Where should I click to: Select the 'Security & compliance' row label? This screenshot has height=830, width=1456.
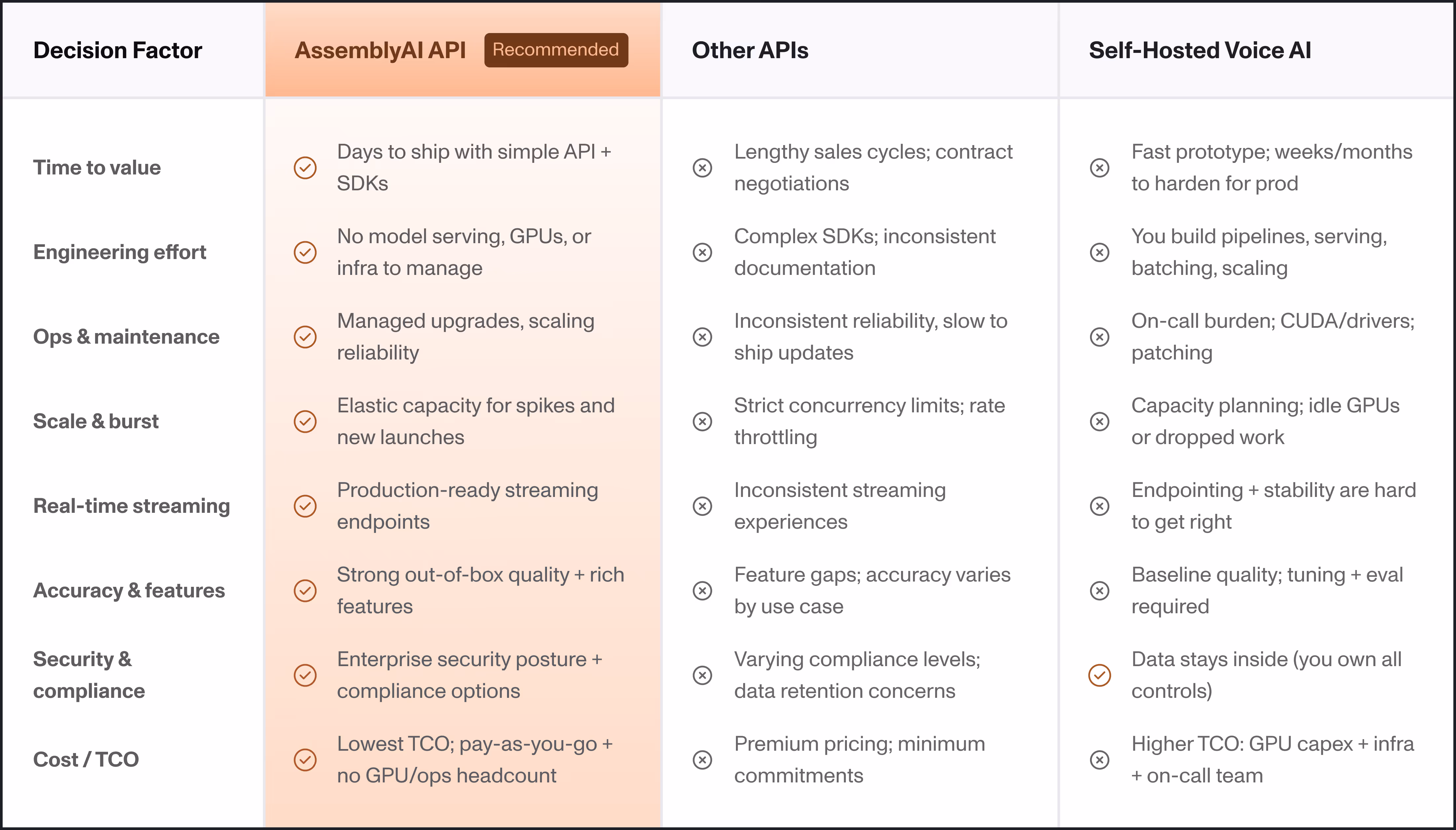(89, 675)
